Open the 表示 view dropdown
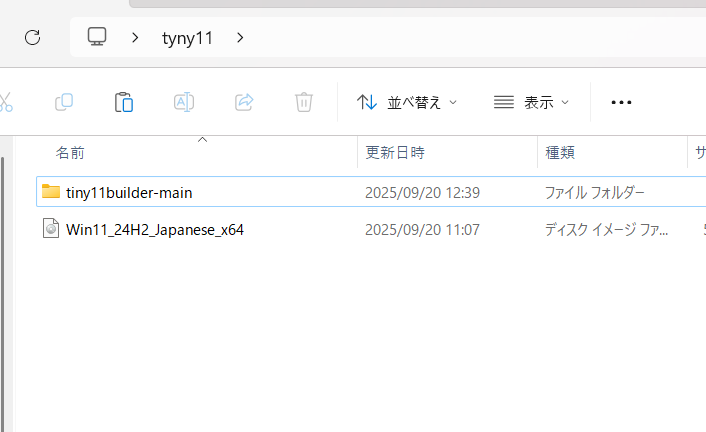706x432 pixels. (x=531, y=102)
